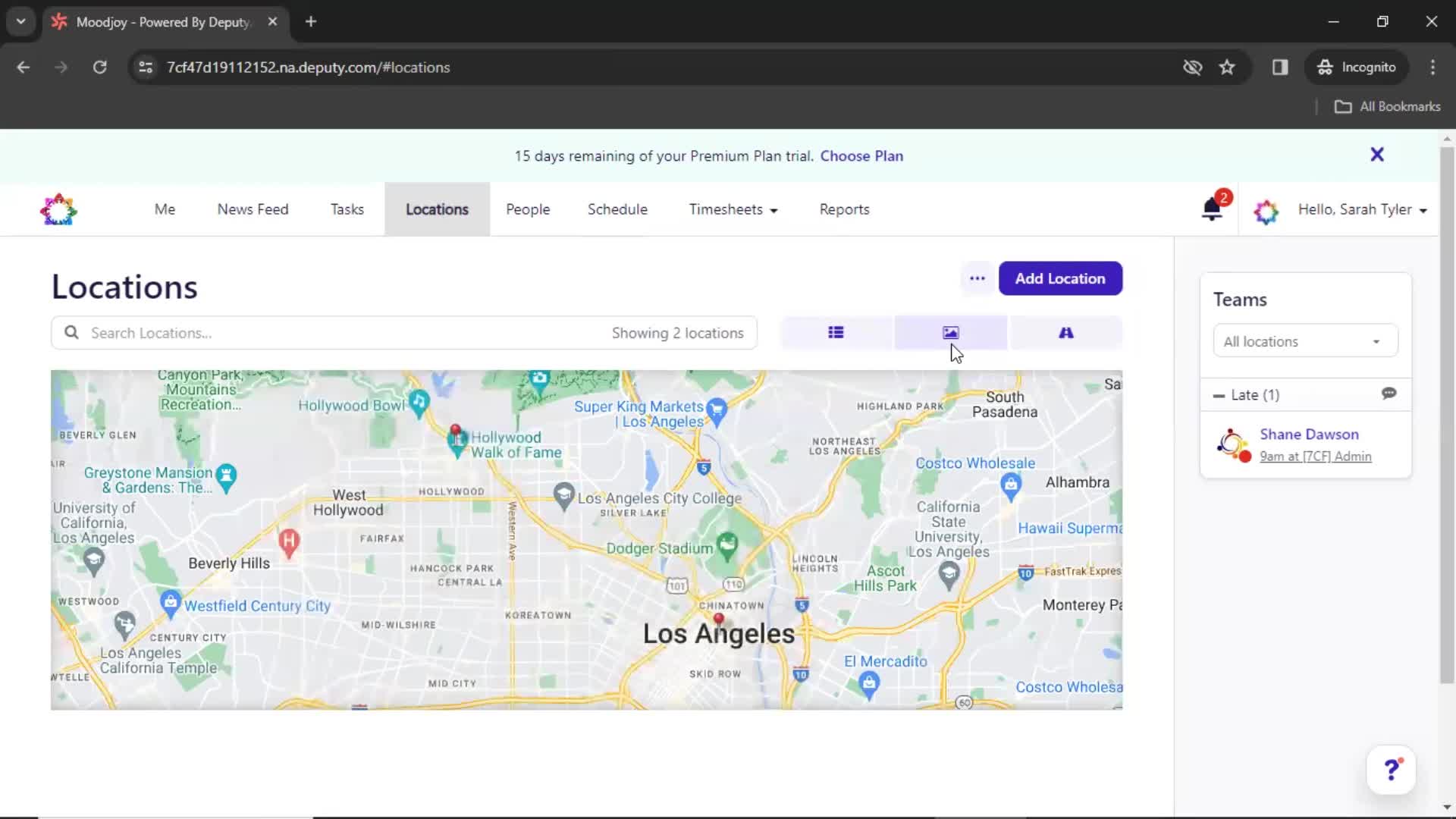Expand the Timesheets menu
This screenshot has width=1456, height=819.
(733, 209)
